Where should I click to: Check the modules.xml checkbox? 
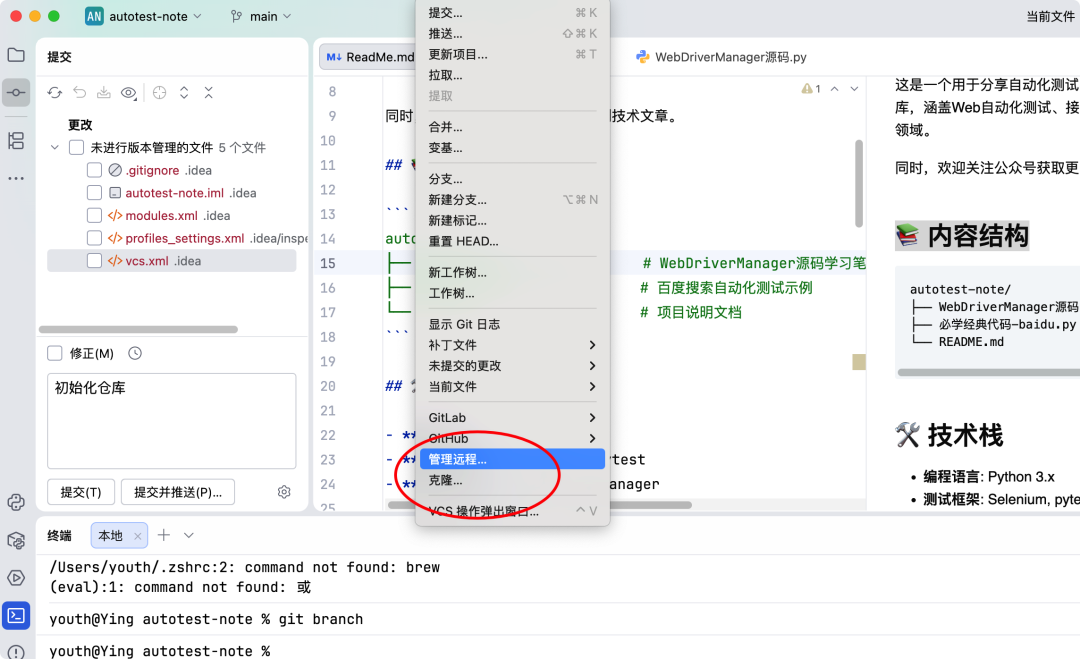pyautogui.click(x=94, y=216)
